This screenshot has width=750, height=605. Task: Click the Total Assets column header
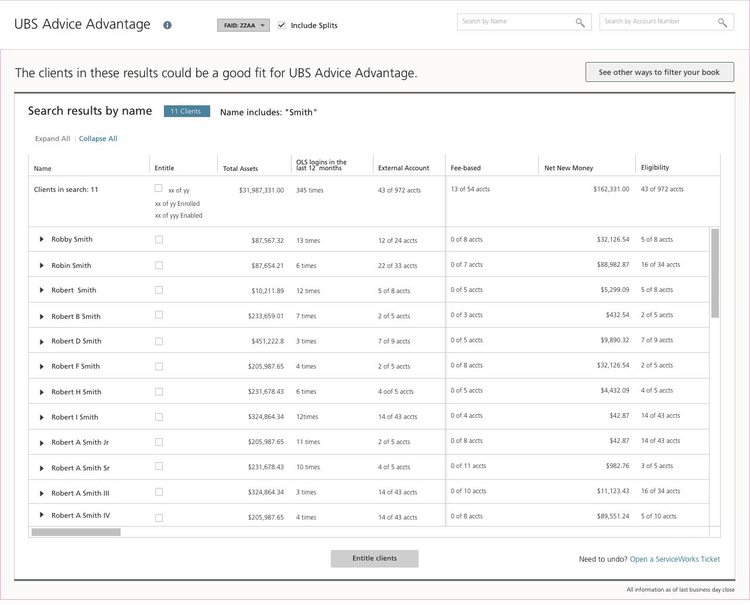[x=240, y=168]
